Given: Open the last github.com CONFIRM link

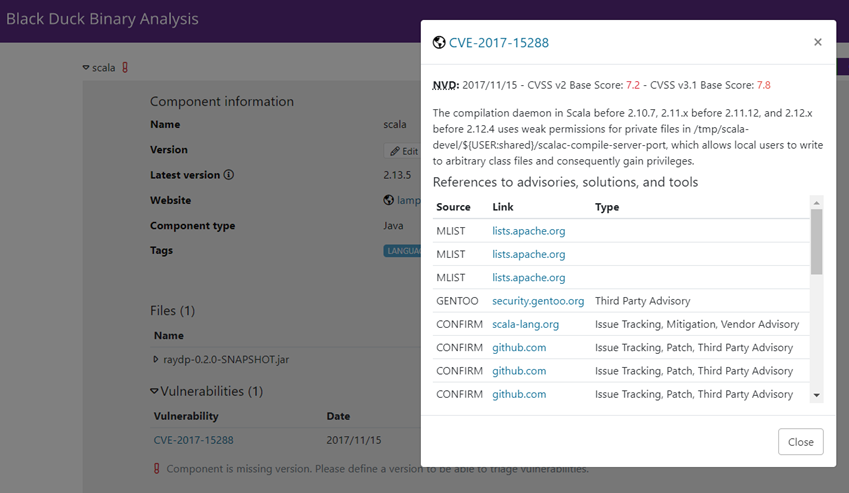Looking at the screenshot, I should pos(519,394).
